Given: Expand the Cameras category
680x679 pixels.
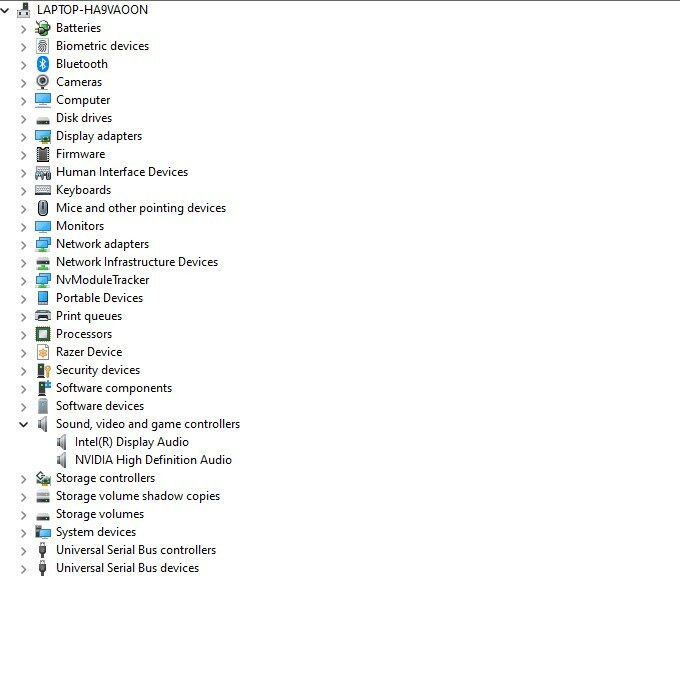Looking at the screenshot, I should coord(23,83).
